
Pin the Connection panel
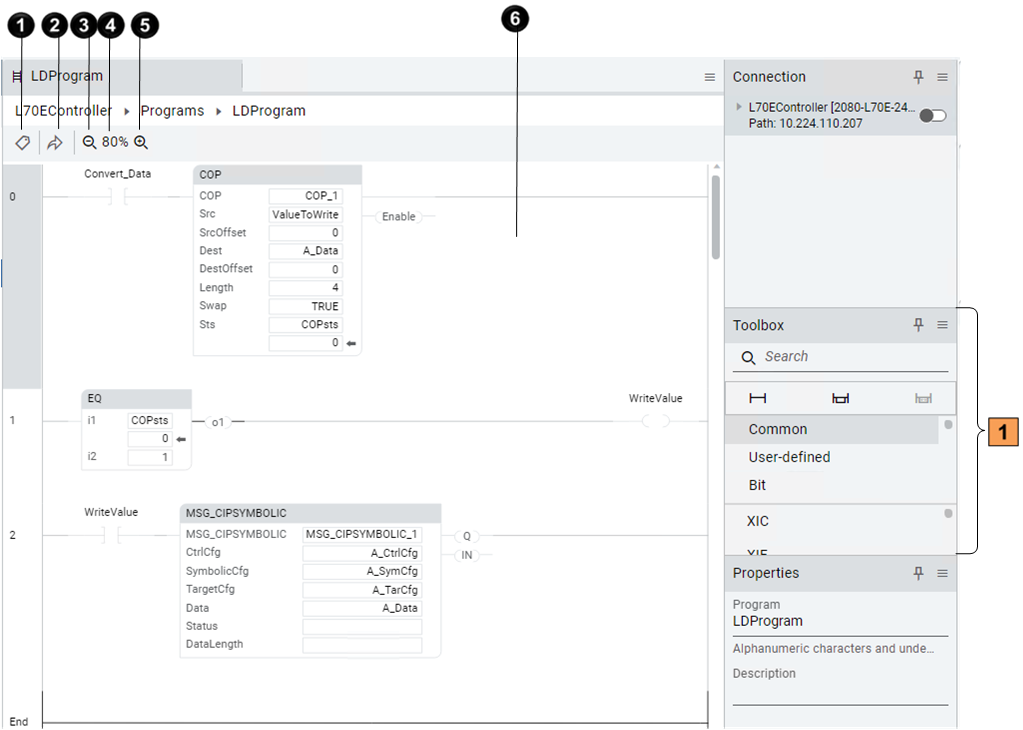tap(918, 77)
